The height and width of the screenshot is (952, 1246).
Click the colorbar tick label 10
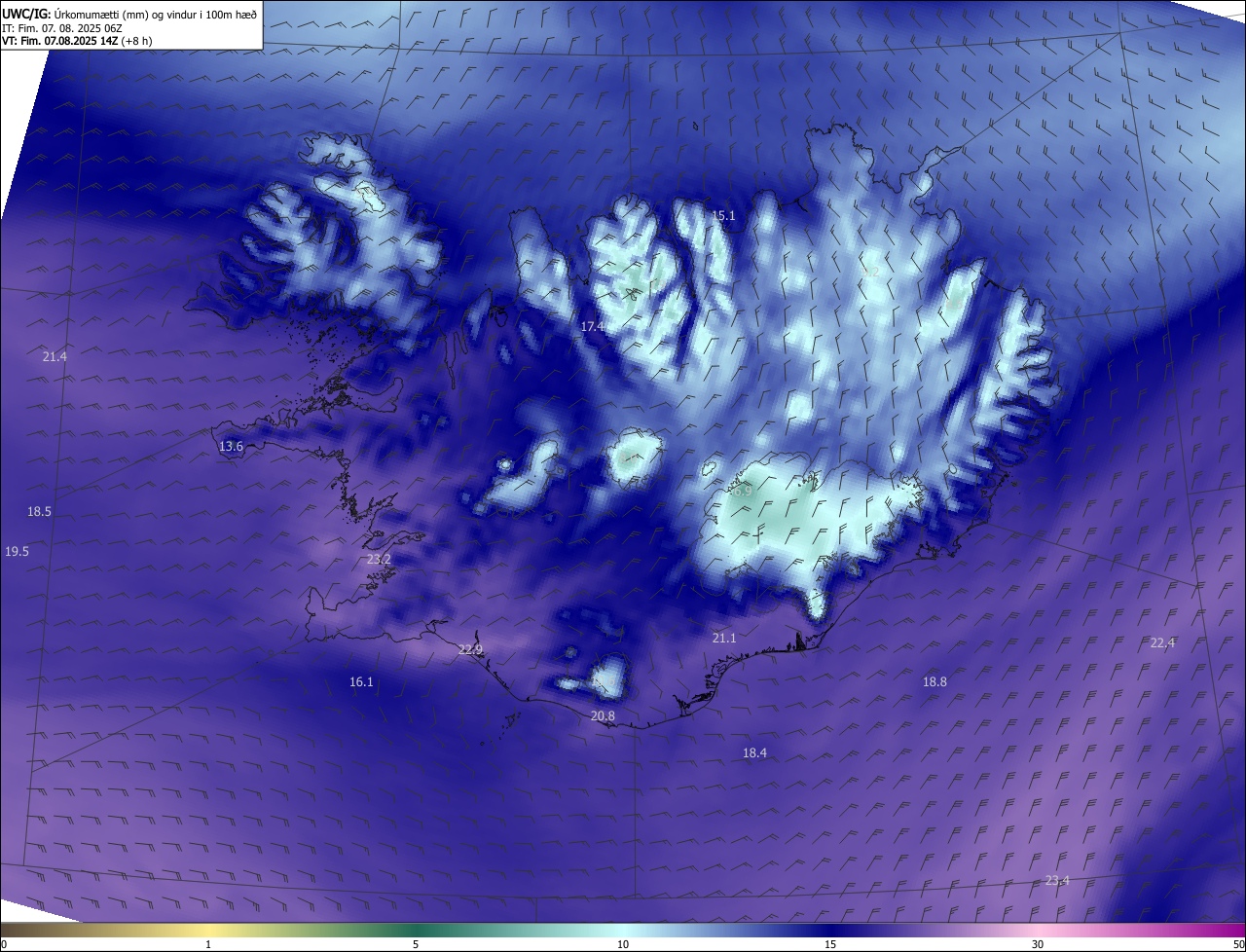[623, 944]
